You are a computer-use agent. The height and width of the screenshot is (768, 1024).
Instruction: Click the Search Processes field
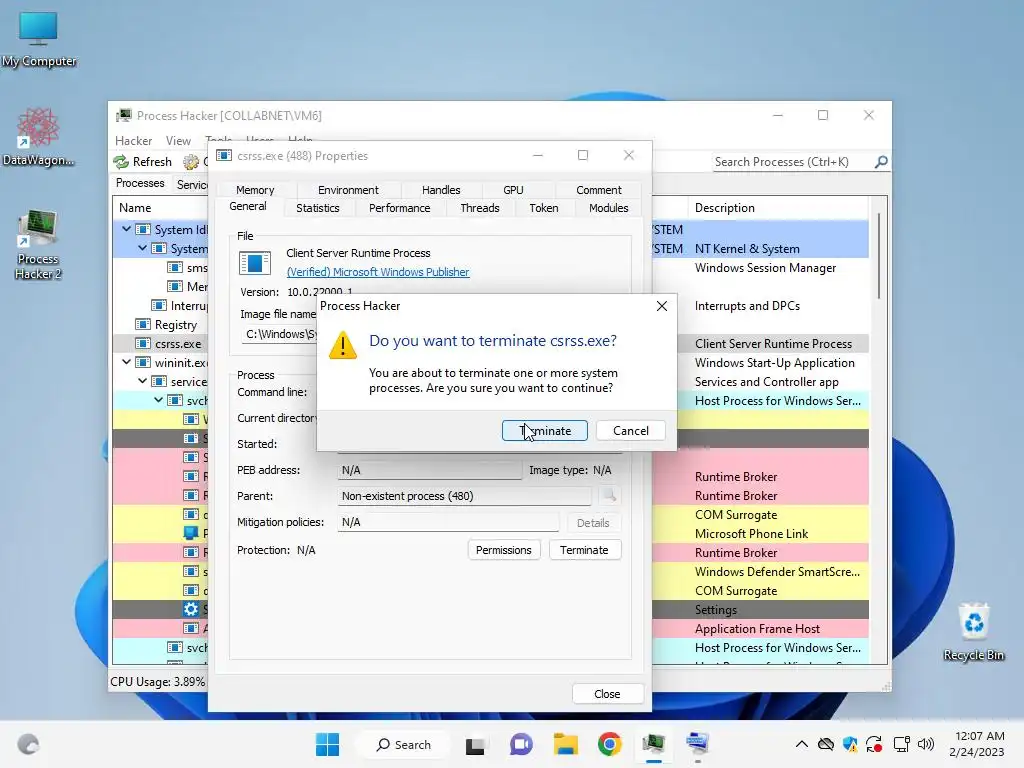793,161
